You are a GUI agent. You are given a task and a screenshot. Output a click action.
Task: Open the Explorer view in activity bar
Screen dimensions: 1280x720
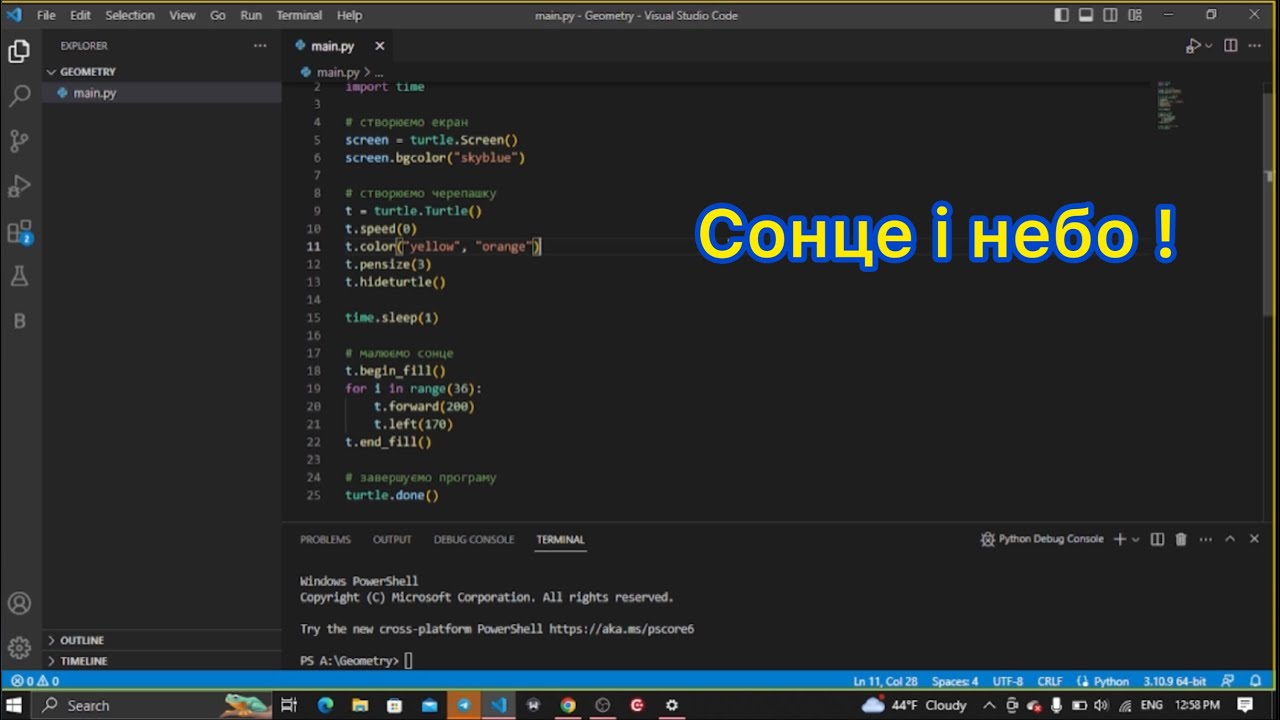(19, 52)
